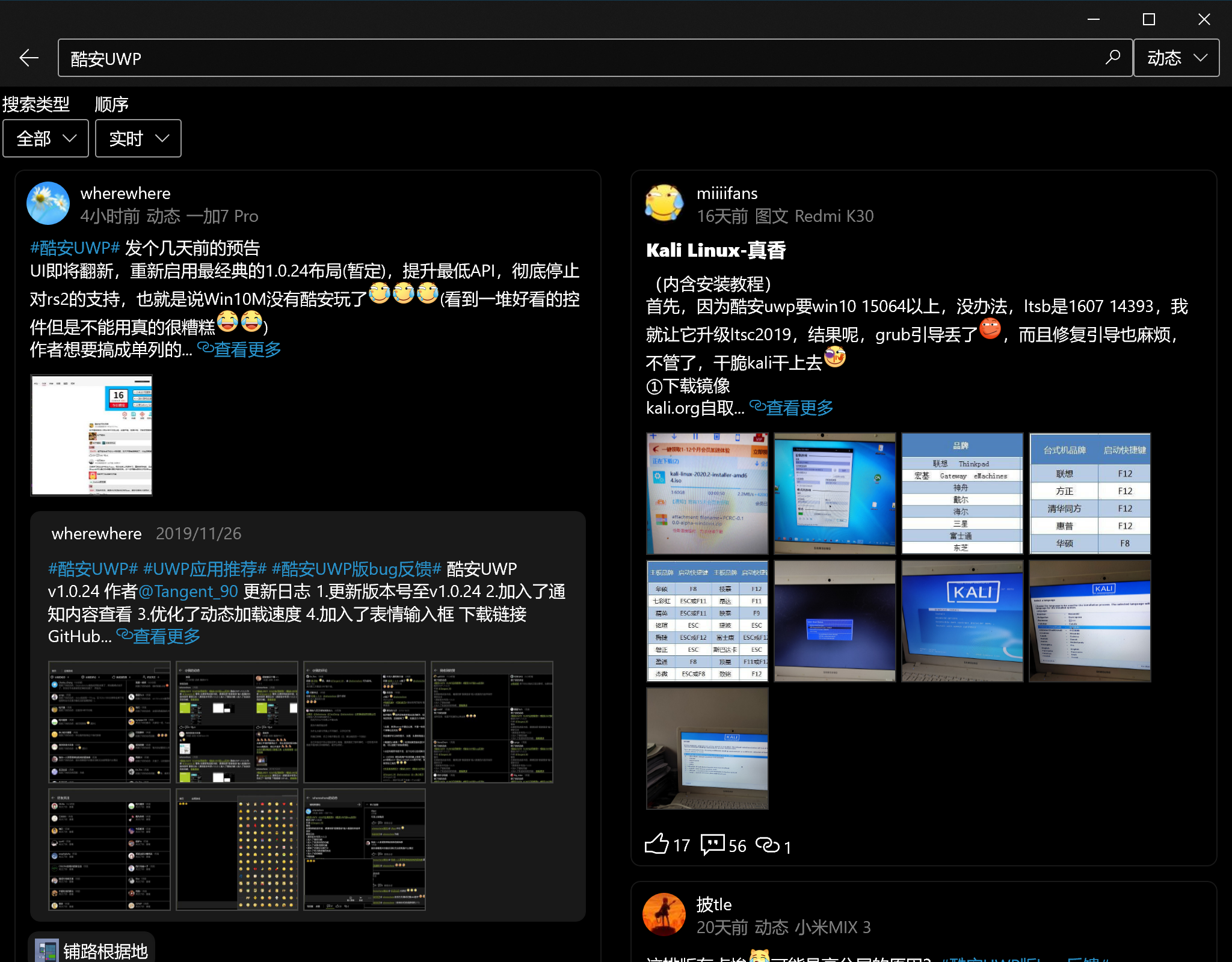Like miiiifans' Kali Linux post

(x=657, y=844)
